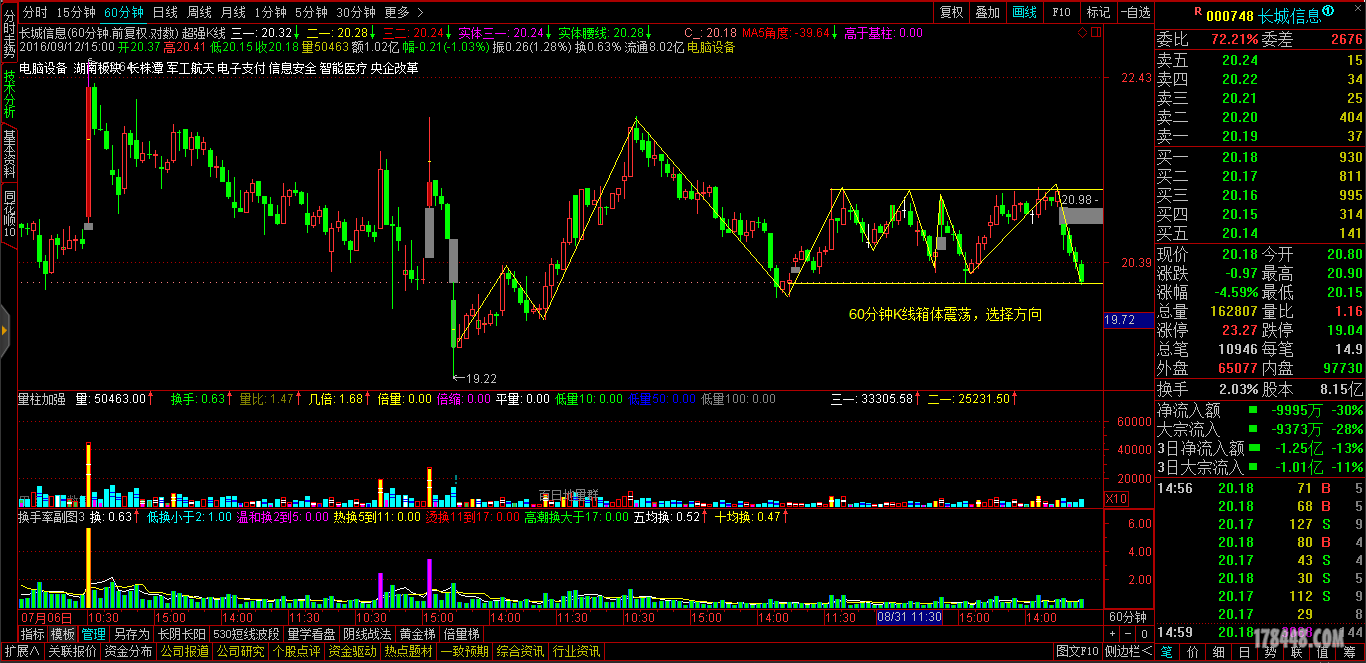Click the X10 volume scale marker

tap(1116, 499)
